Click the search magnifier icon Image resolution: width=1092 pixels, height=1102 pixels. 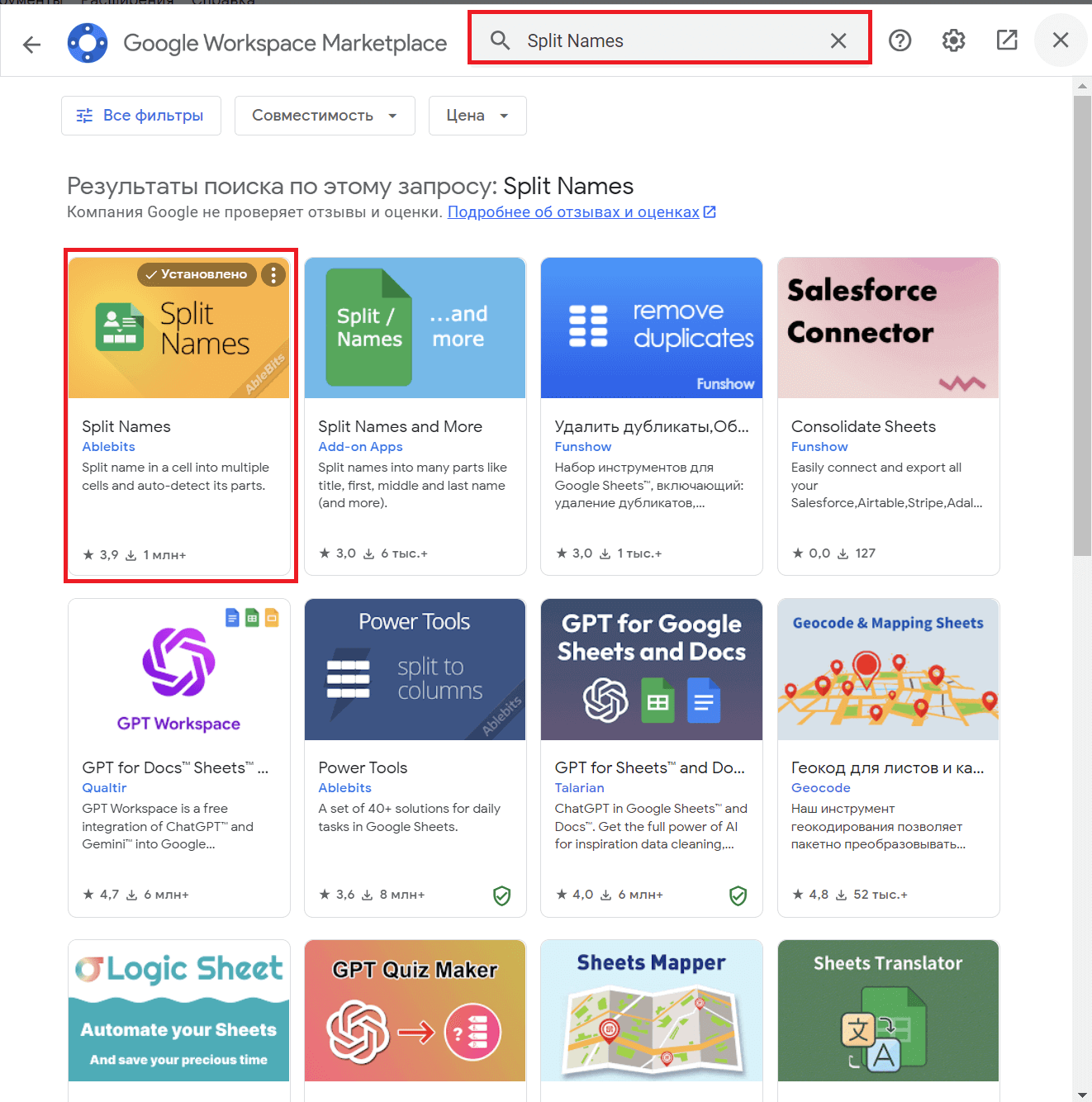[500, 40]
